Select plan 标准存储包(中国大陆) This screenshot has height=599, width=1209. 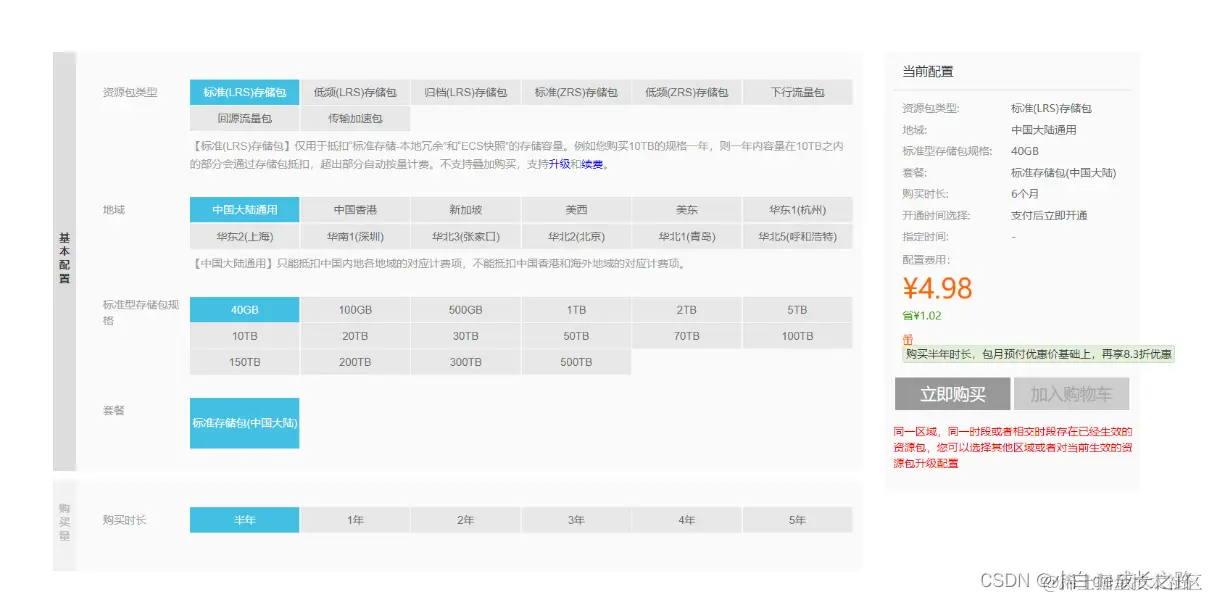pos(245,423)
